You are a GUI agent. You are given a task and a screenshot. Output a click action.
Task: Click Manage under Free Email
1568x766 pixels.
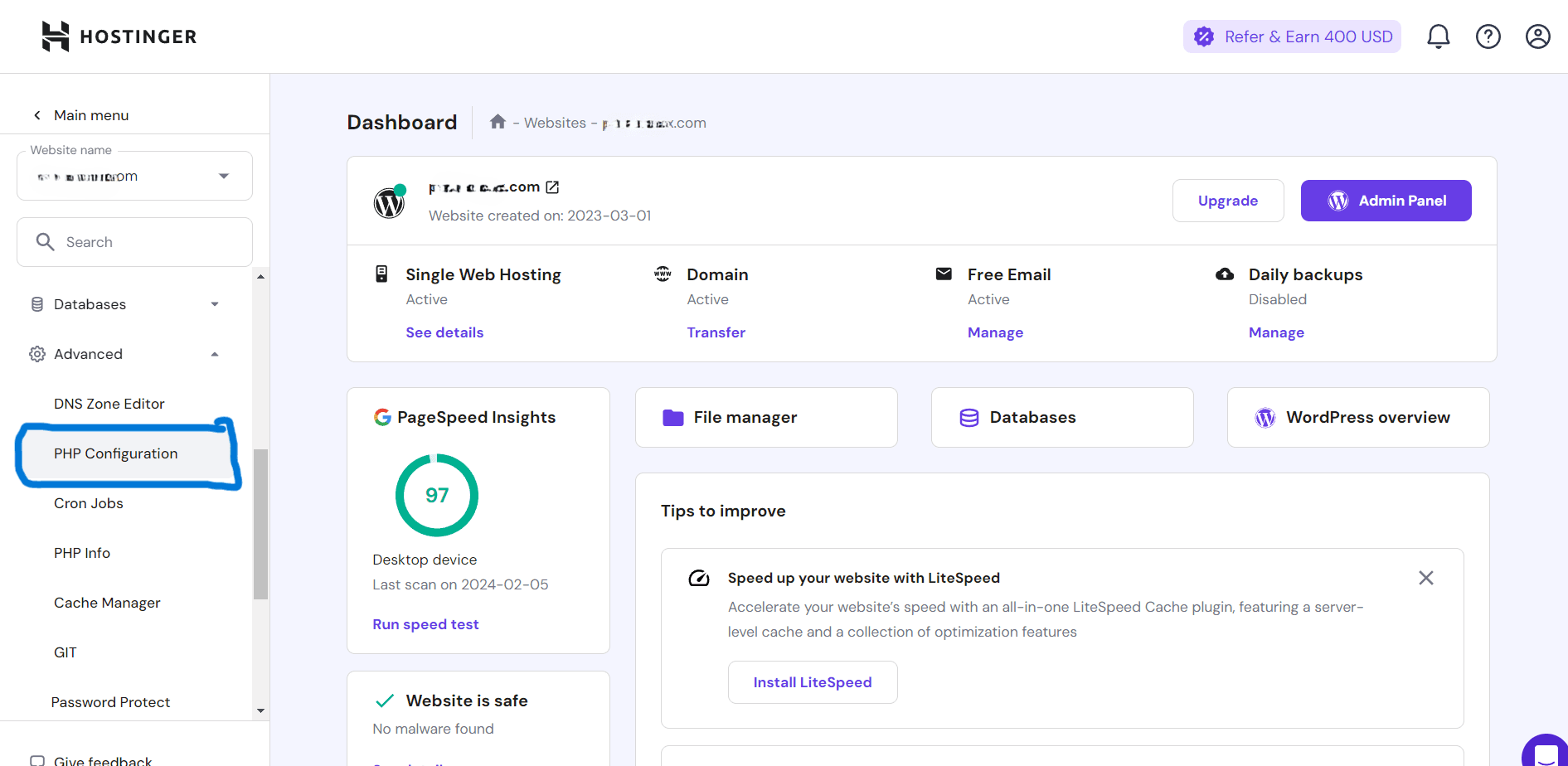[x=996, y=332]
